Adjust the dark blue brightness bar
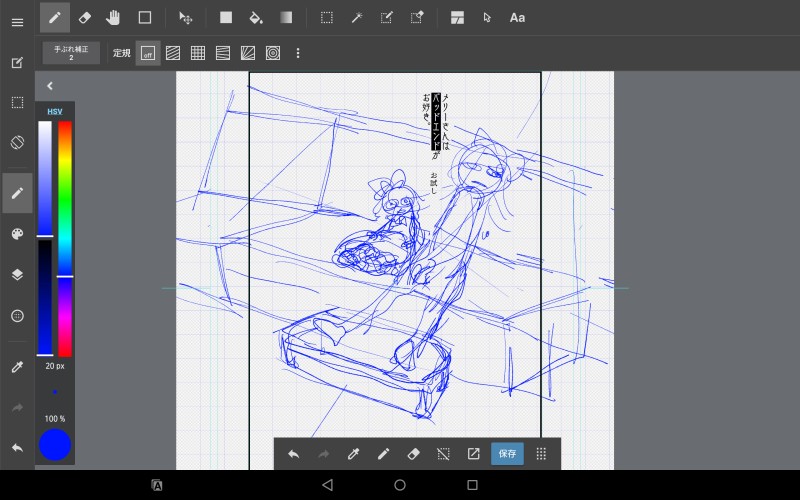This screenshot has width=800, height=500. click(x=45, y=297)
